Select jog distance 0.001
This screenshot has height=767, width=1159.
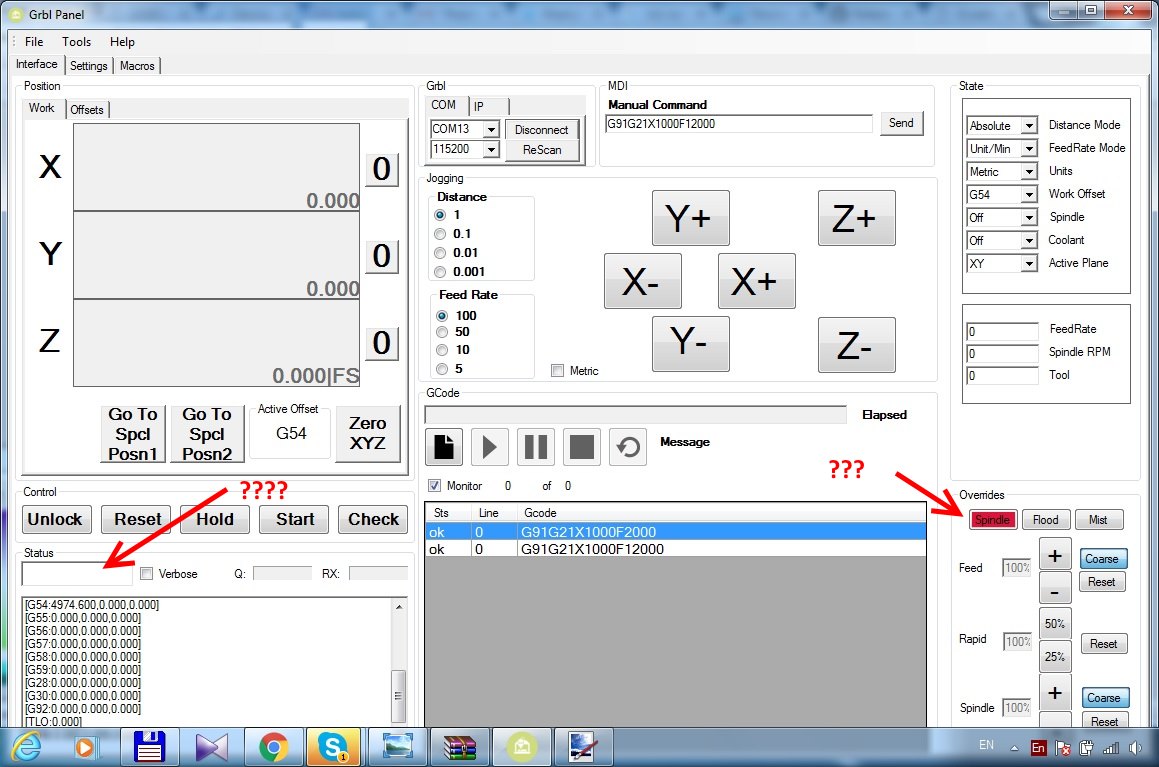[x=441, y=272]
